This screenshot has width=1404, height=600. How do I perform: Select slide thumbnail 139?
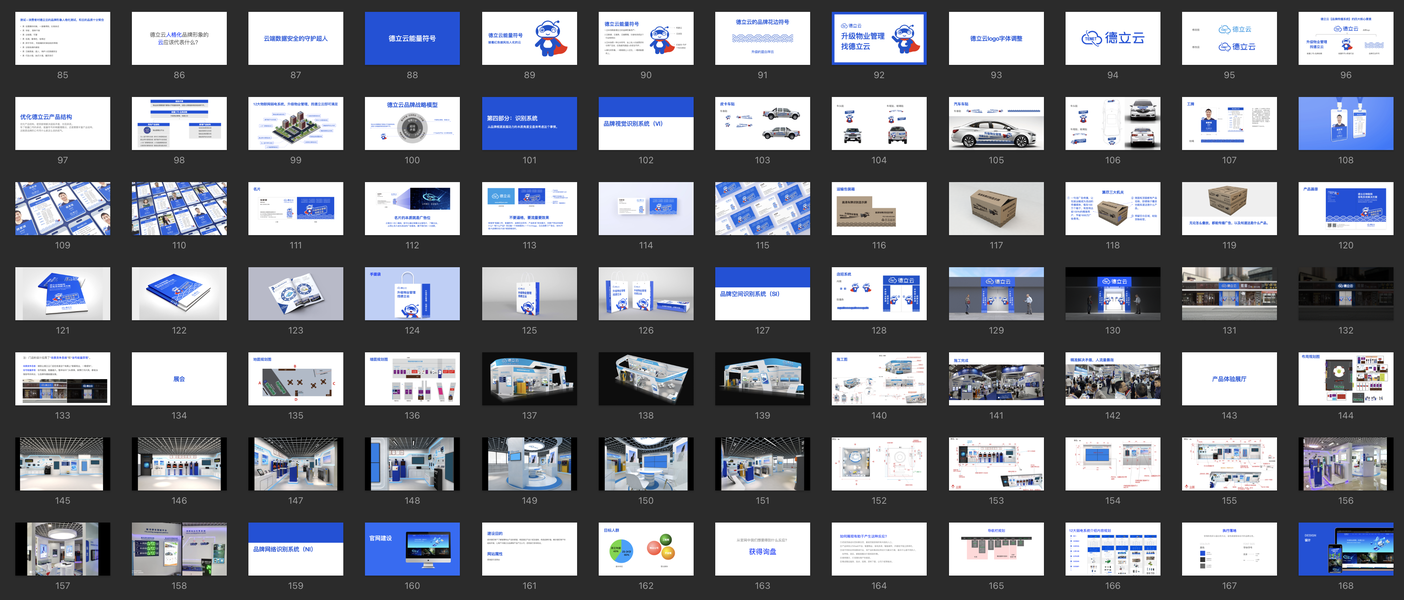click(763, 379)
